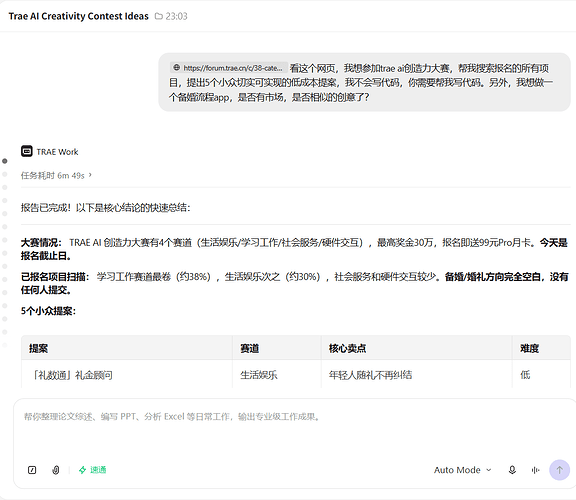Click the globe icon in the URL chip
Viewport: 576px width, 500px height.
(177, 68)
